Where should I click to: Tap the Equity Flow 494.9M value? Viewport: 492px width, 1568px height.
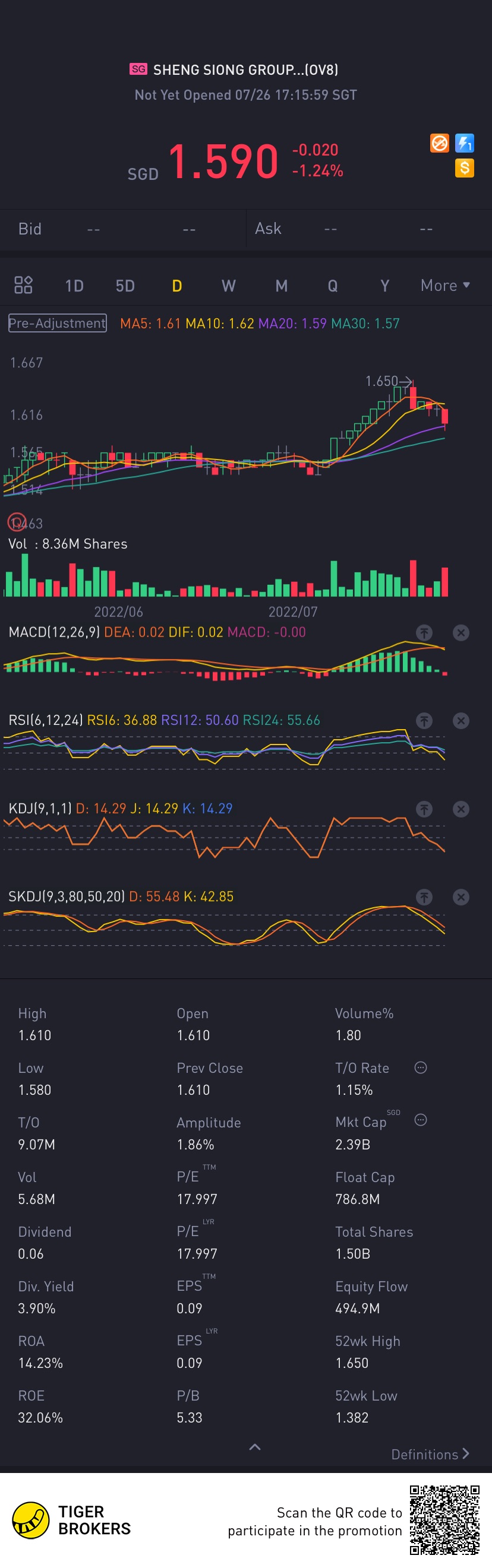pos(358,1308)
